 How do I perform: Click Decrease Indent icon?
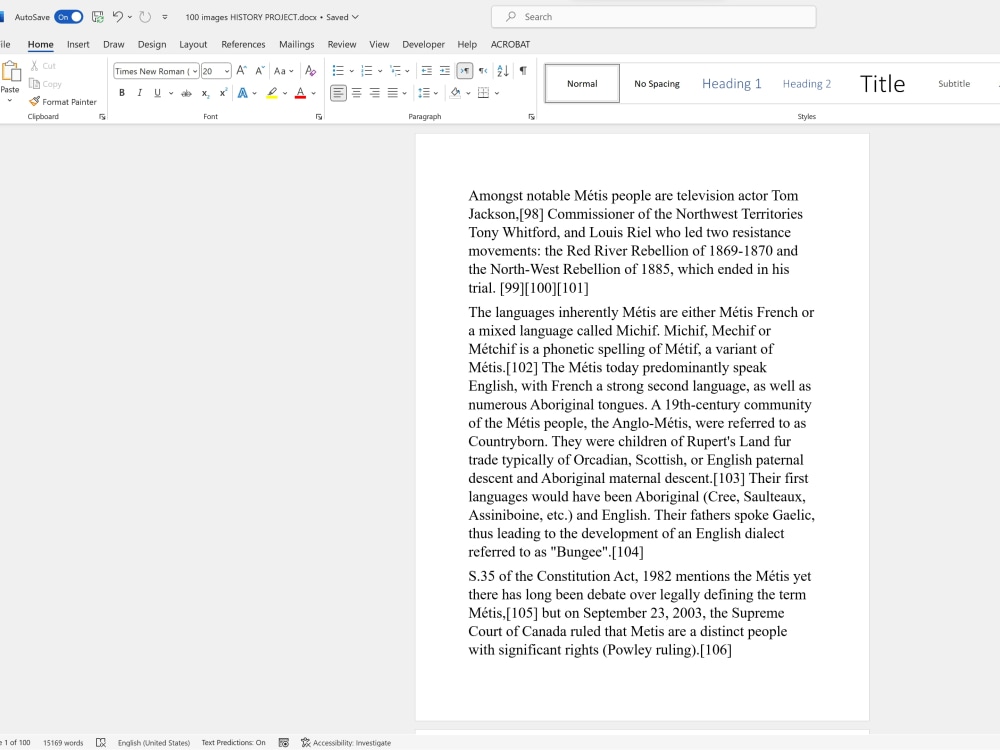point(427,71)
